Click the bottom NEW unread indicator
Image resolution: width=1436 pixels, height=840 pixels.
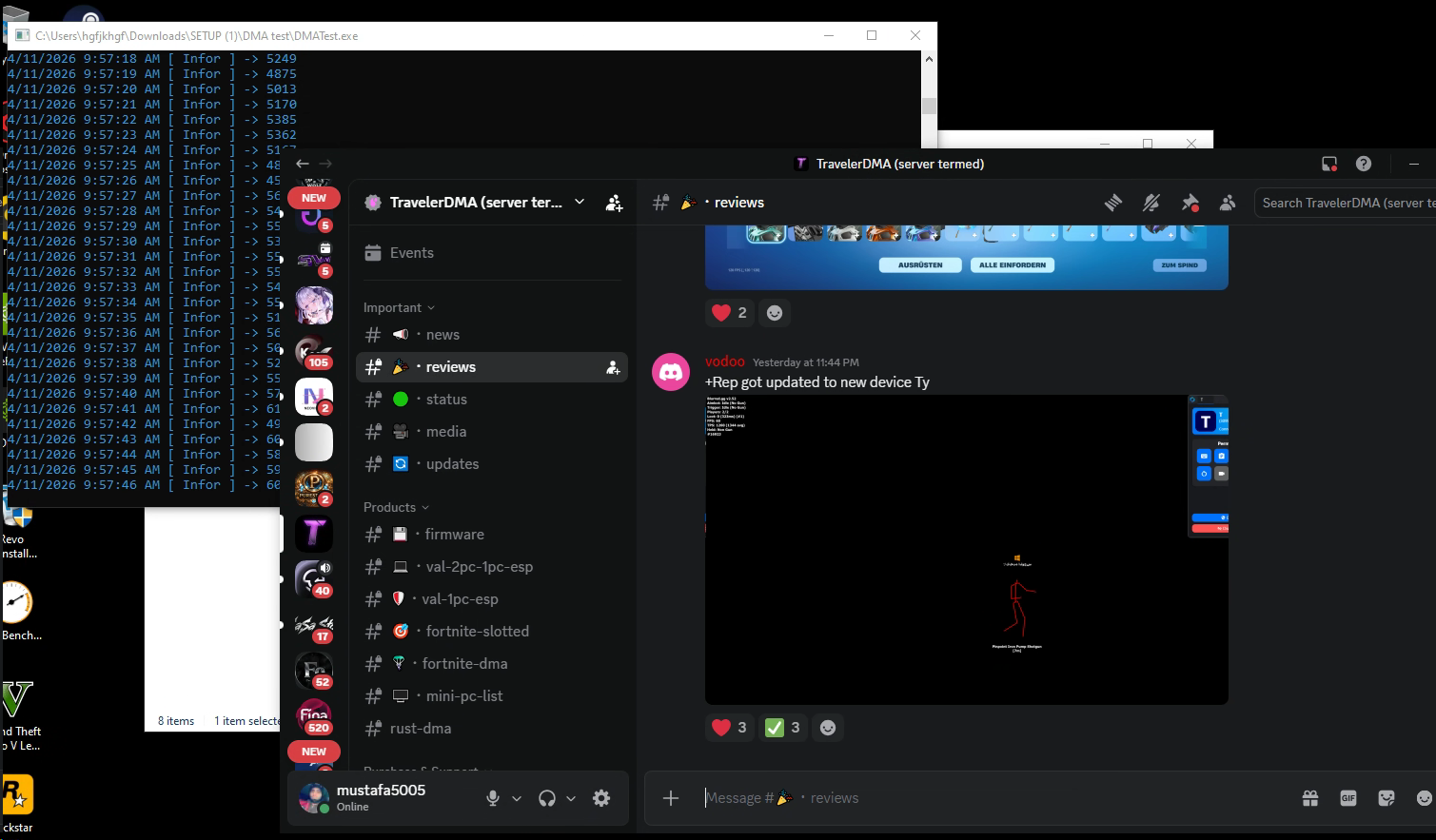314,752
